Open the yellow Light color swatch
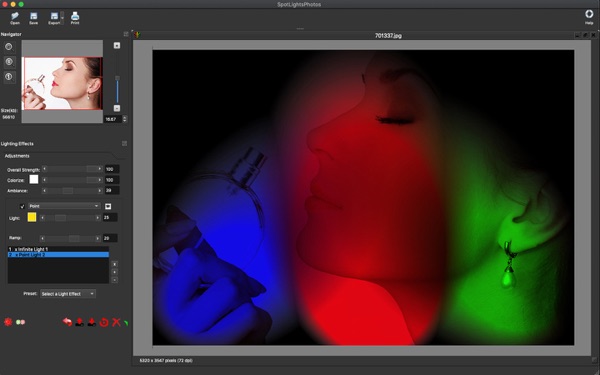The height and width of the screenshot is (375, 600). 32,217
